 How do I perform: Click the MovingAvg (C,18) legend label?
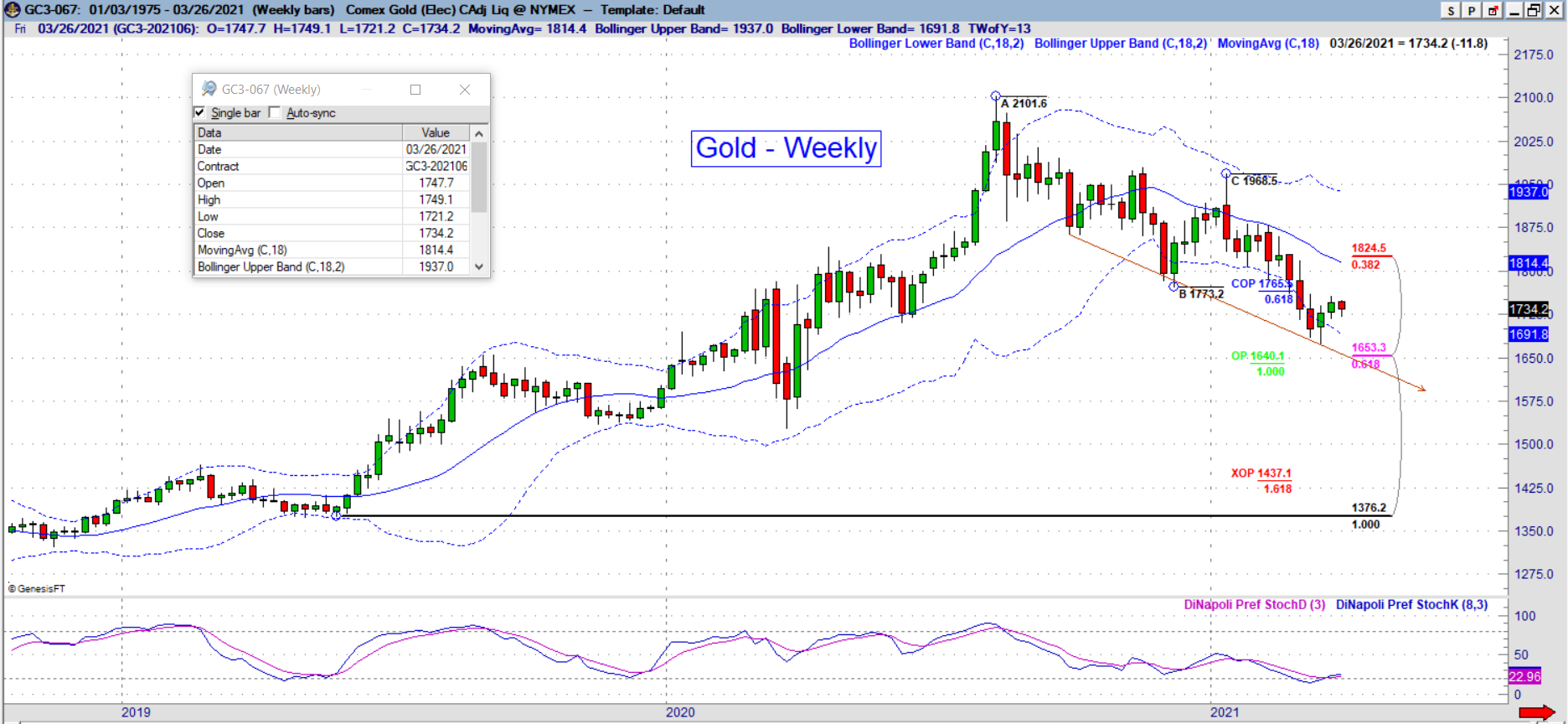coord(1268,44)
